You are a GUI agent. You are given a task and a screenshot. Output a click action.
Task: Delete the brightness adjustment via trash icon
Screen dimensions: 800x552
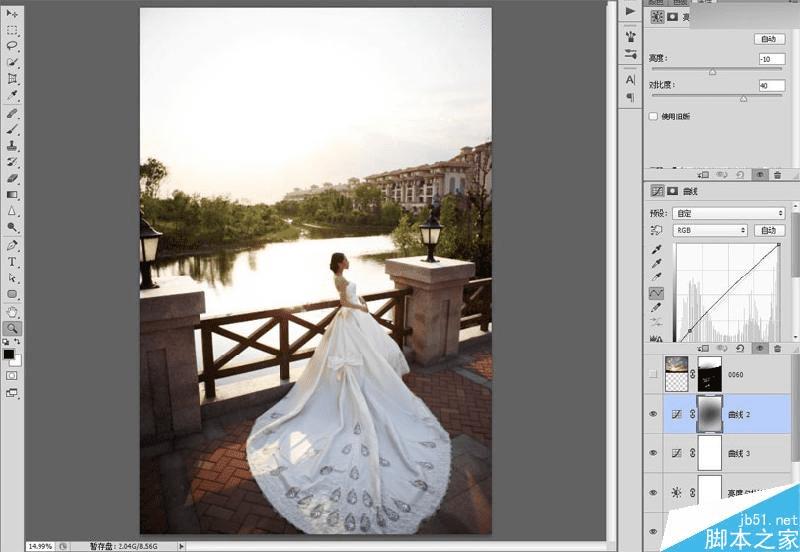(x=778, y=174)
